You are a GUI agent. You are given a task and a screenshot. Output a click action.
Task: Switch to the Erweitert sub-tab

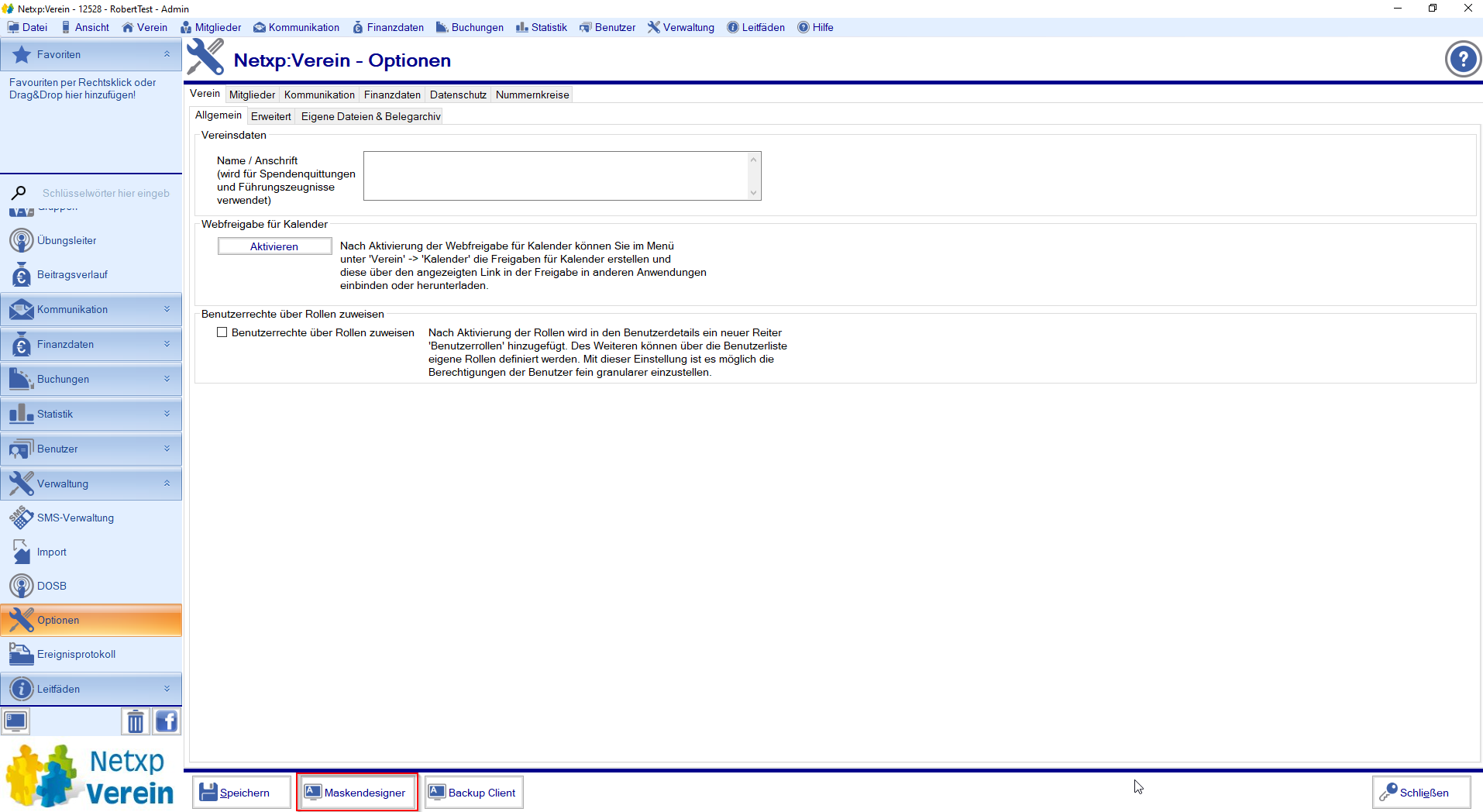pyautogui.click(x=271, y=116)
